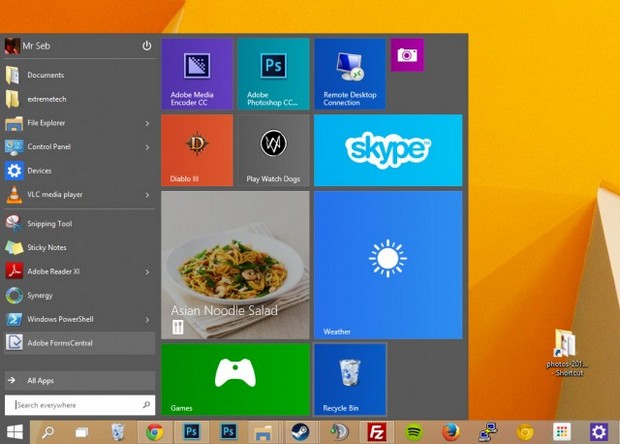Click the small purple Camera tile
Viewport: 620px width, 444px height.
point(407,55)
